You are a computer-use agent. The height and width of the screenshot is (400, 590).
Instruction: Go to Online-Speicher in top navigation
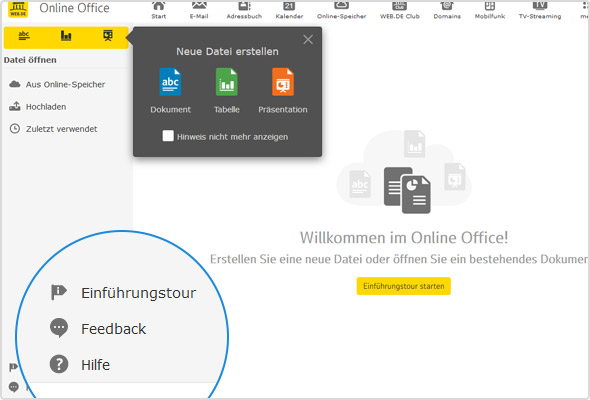[x=341, y=10]
